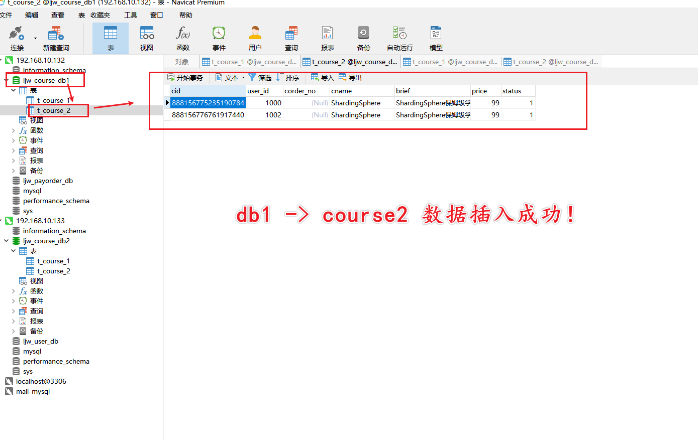Open the 事件 events toolbar section
Screen dimensions: 698x440
tap(219, 38)
